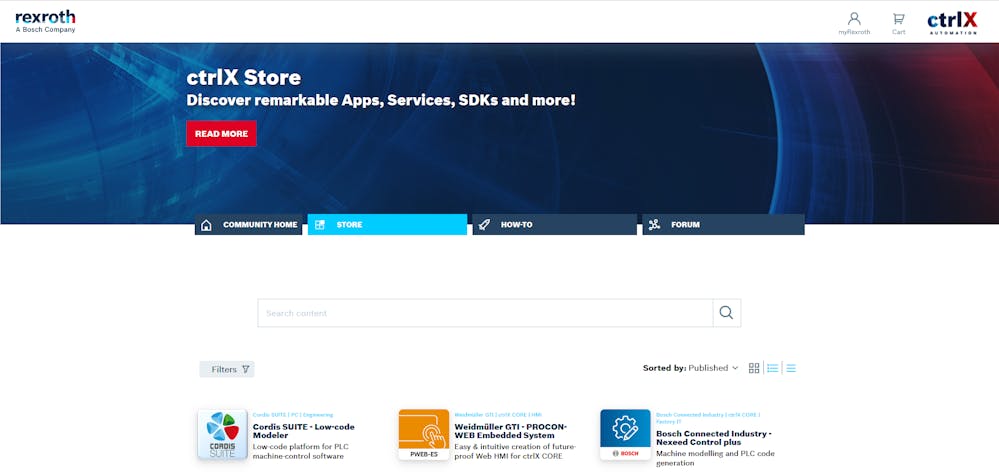Click the rocket icon on How-To tab

point(484,225)
